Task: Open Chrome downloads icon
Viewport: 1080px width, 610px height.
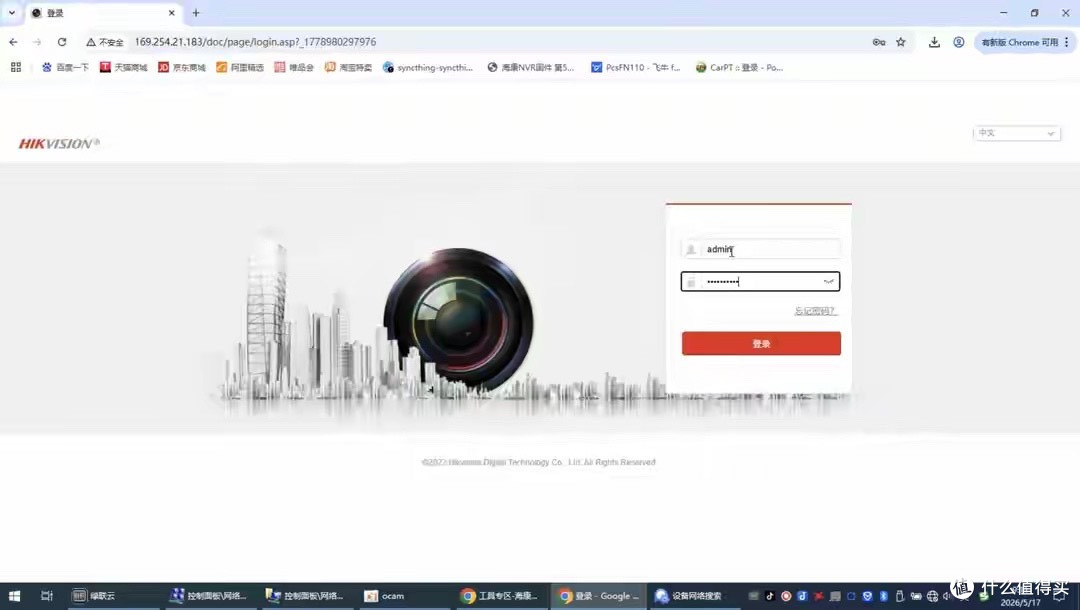Action: coord(934,42)
